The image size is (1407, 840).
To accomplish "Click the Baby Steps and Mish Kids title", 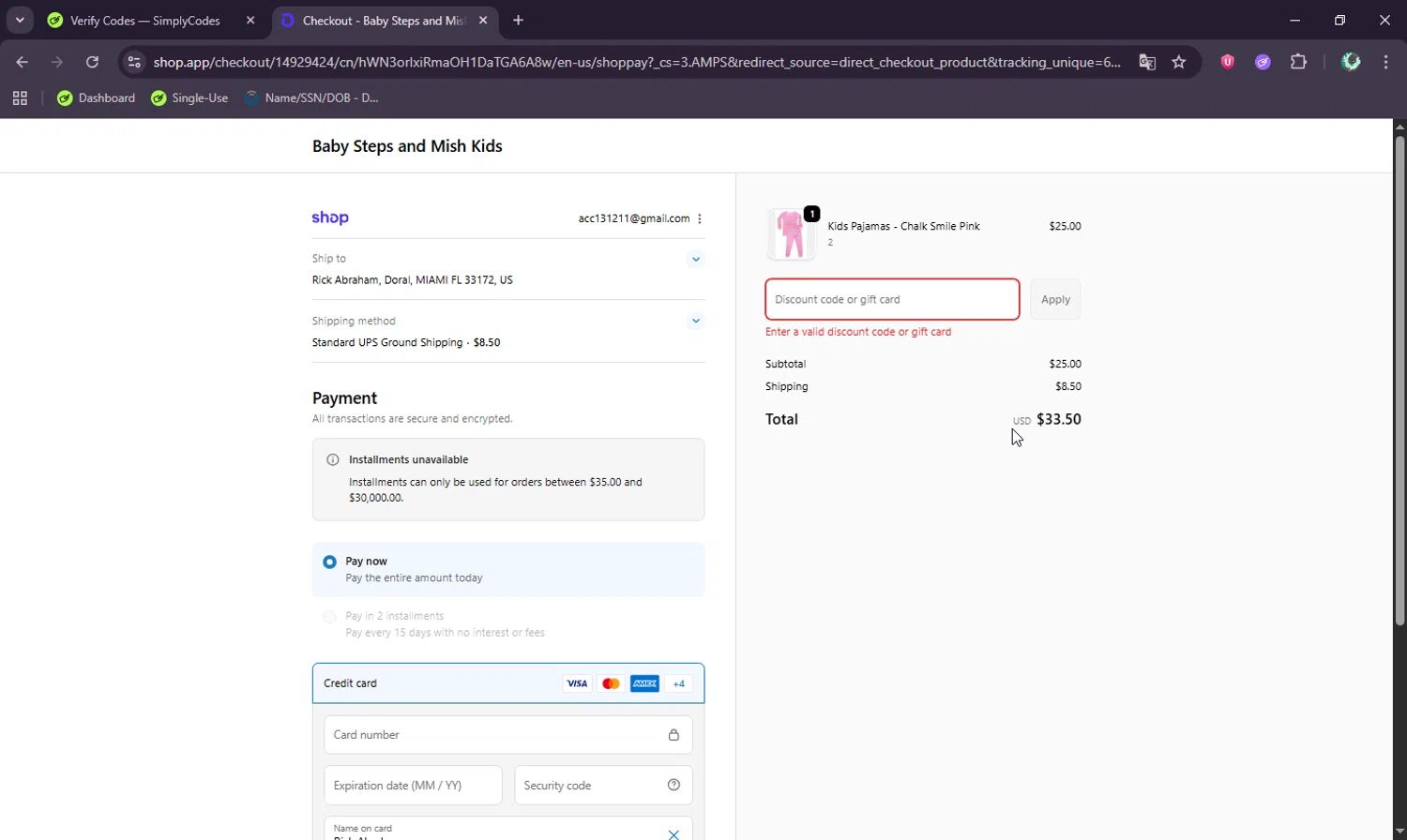I will (x=407, y=146).
